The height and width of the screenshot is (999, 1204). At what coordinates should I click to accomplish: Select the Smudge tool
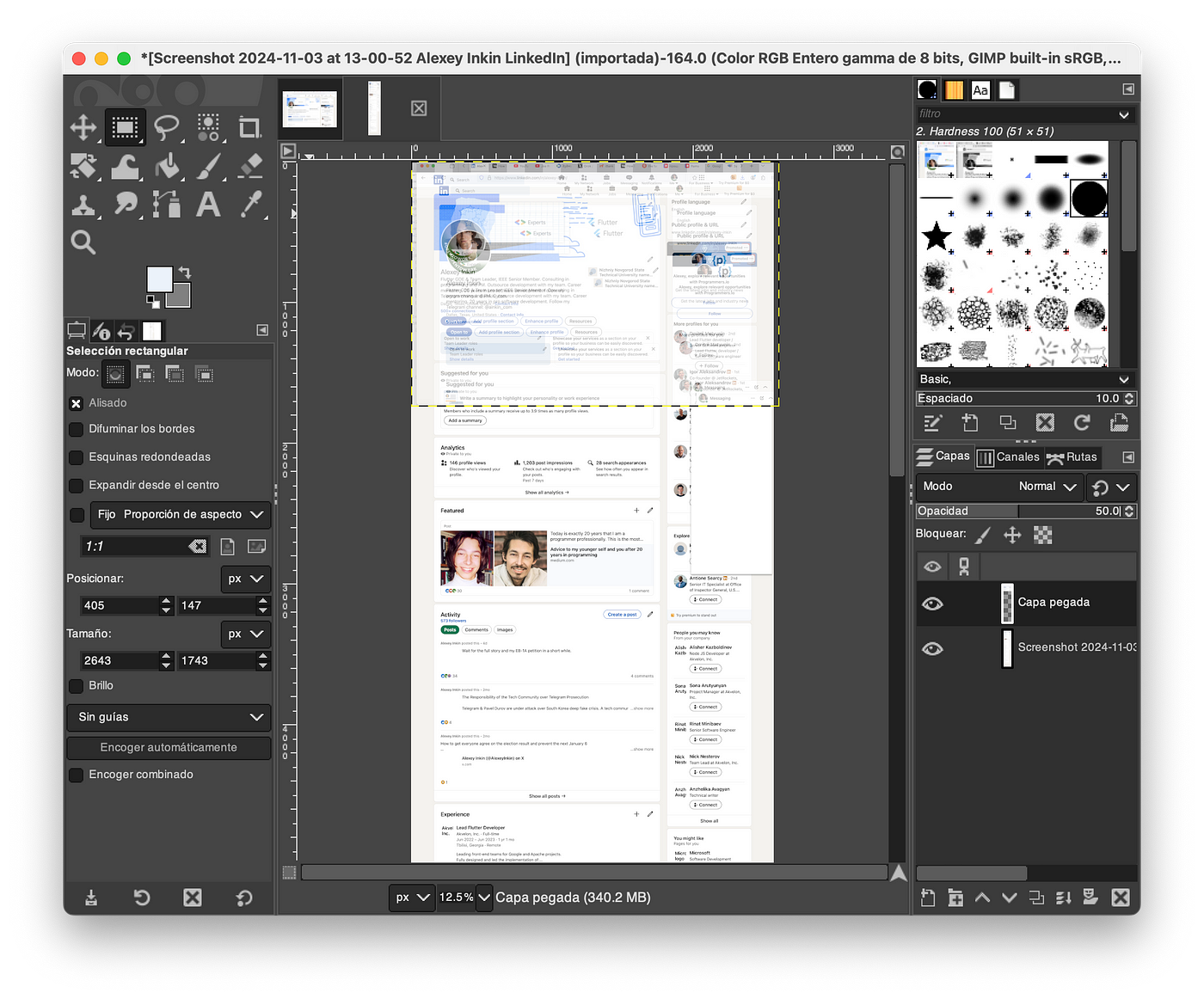[x=126, y=205]
